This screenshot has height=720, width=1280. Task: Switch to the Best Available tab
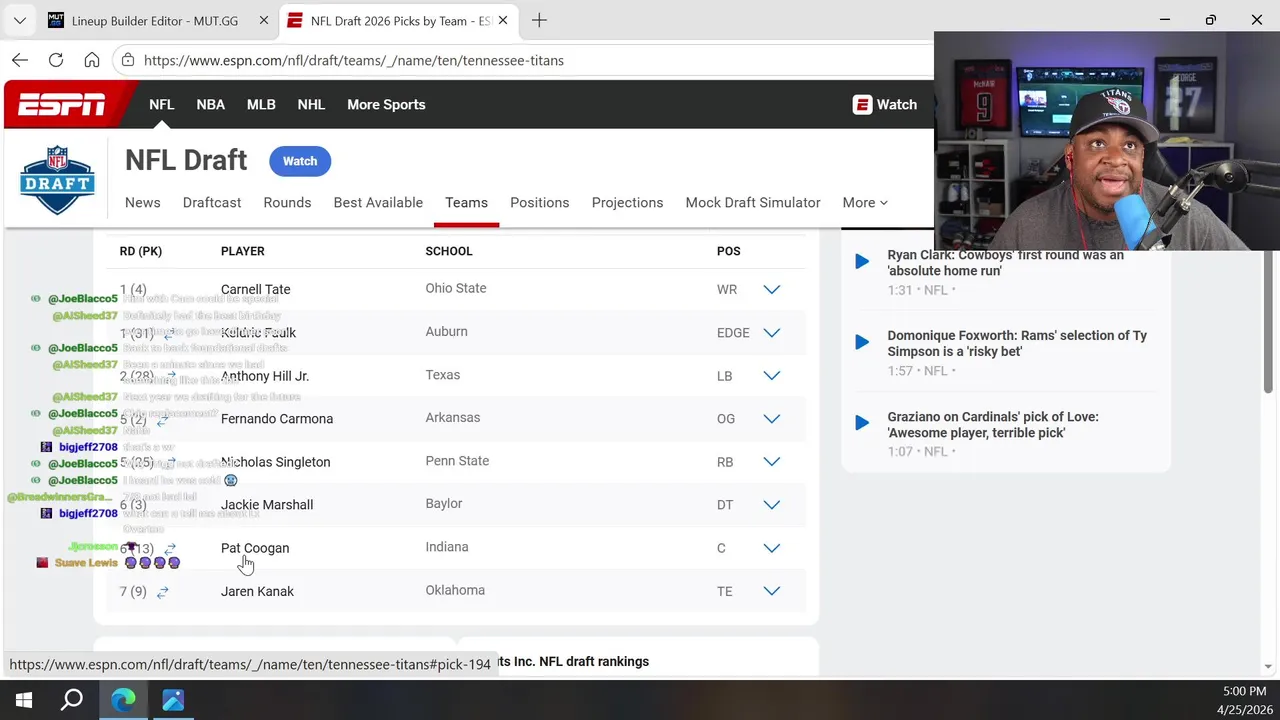point(378,202)
